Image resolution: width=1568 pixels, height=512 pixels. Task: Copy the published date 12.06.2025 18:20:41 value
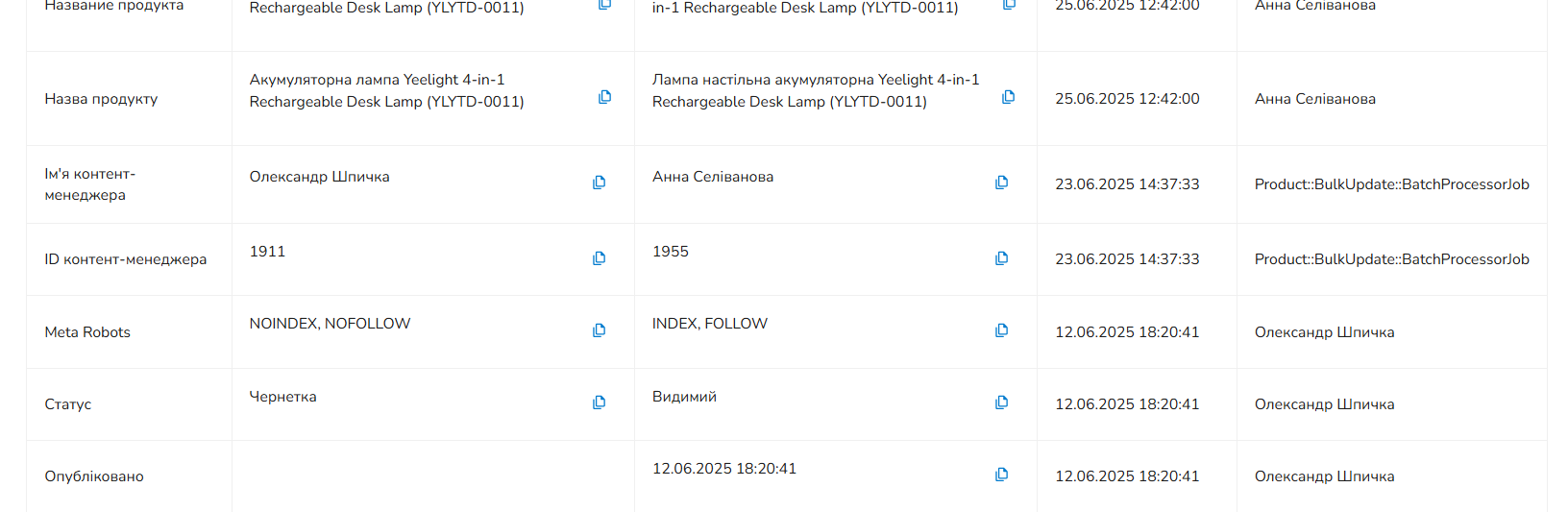click(1001, 475)
